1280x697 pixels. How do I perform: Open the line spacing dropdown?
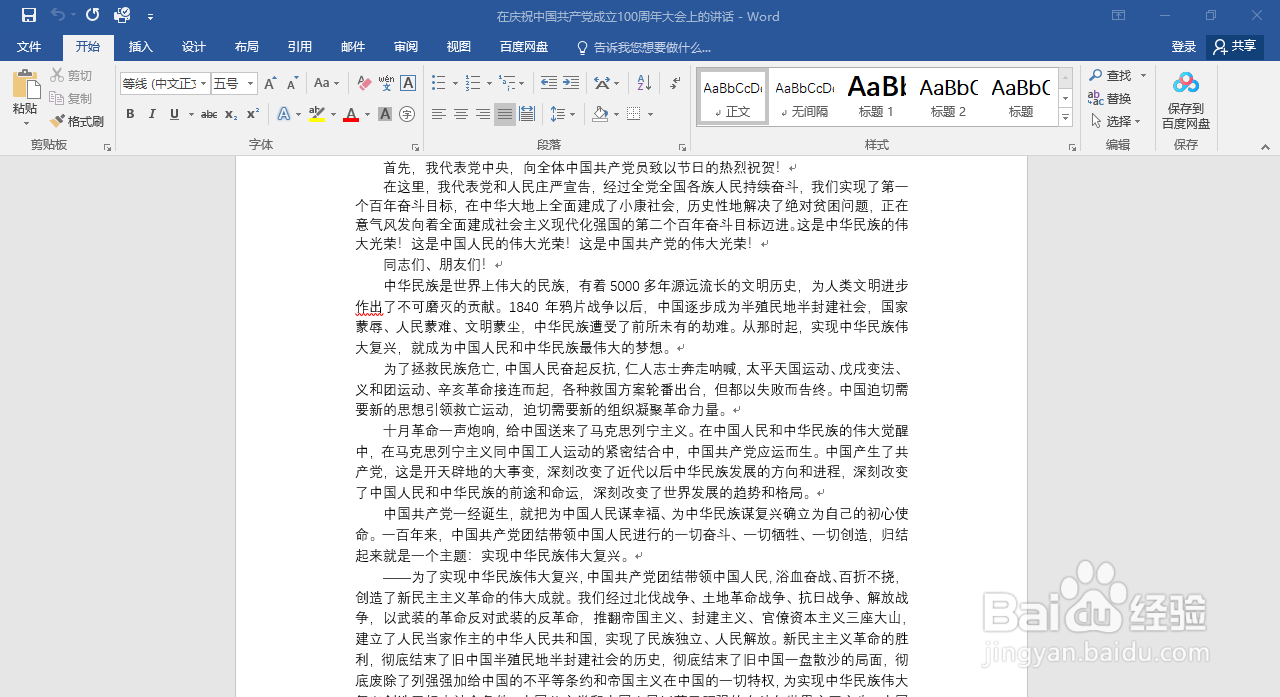[x=563, y=114]
